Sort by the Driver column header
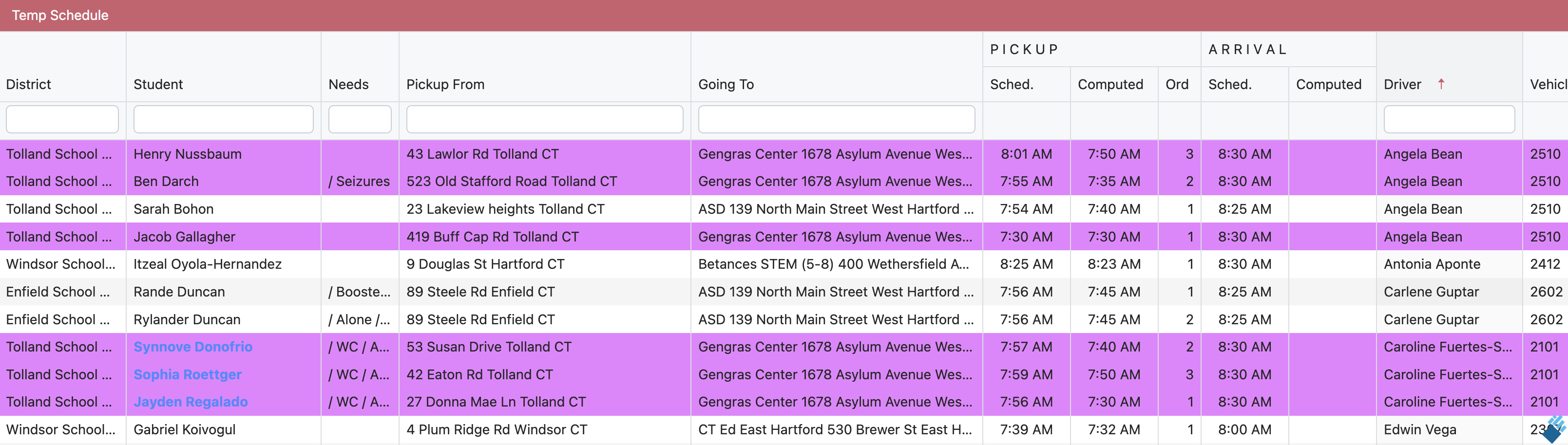Screen dimensions: 1568x445 point(1402,85)
